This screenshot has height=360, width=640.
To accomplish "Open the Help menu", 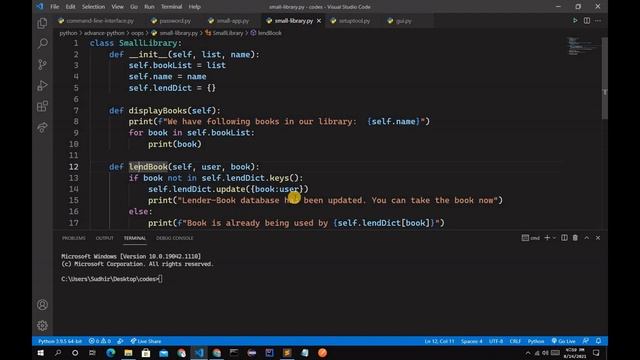I will point(194,7).
